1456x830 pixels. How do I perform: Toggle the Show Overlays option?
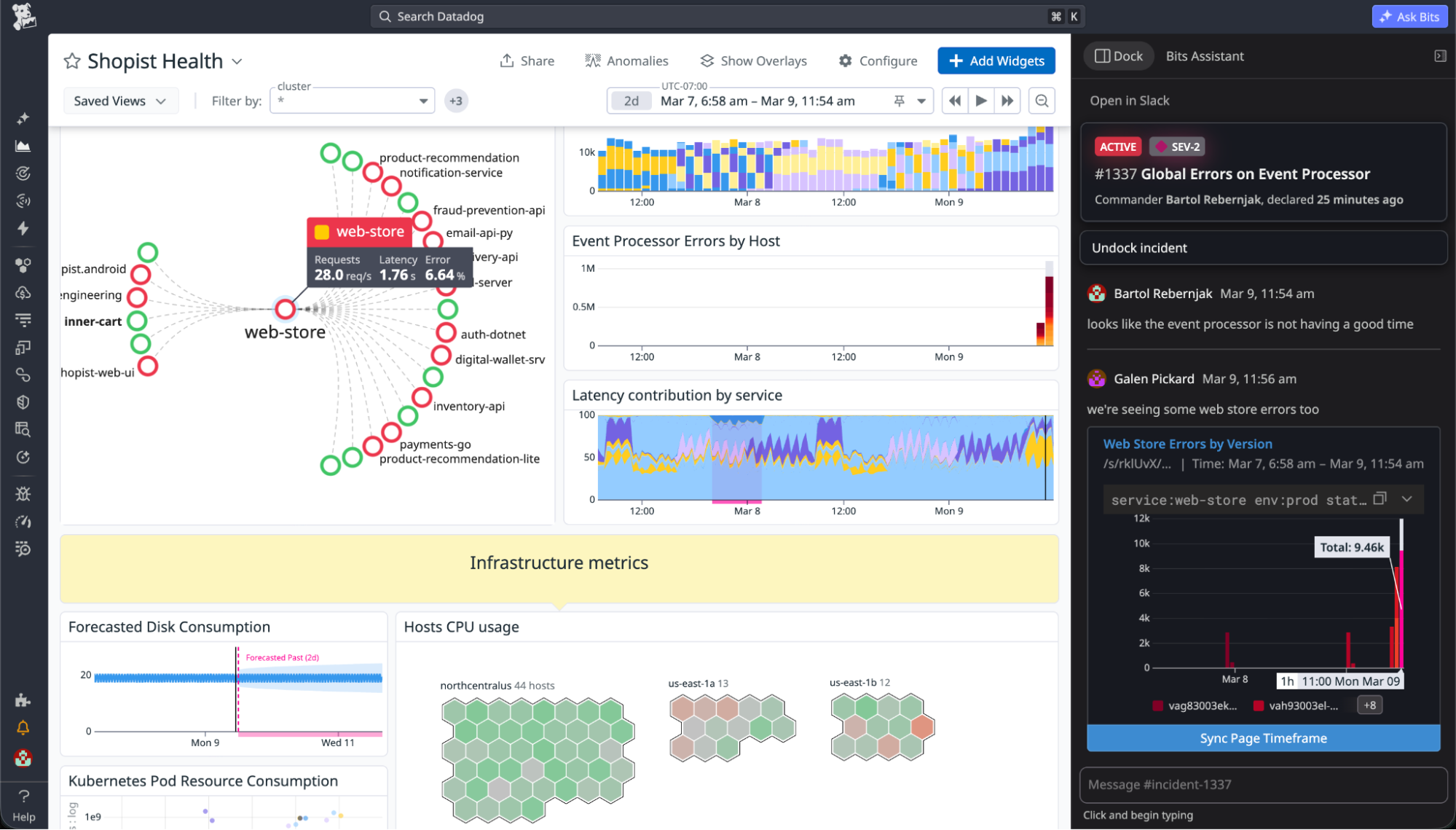[x=753, y=60]
